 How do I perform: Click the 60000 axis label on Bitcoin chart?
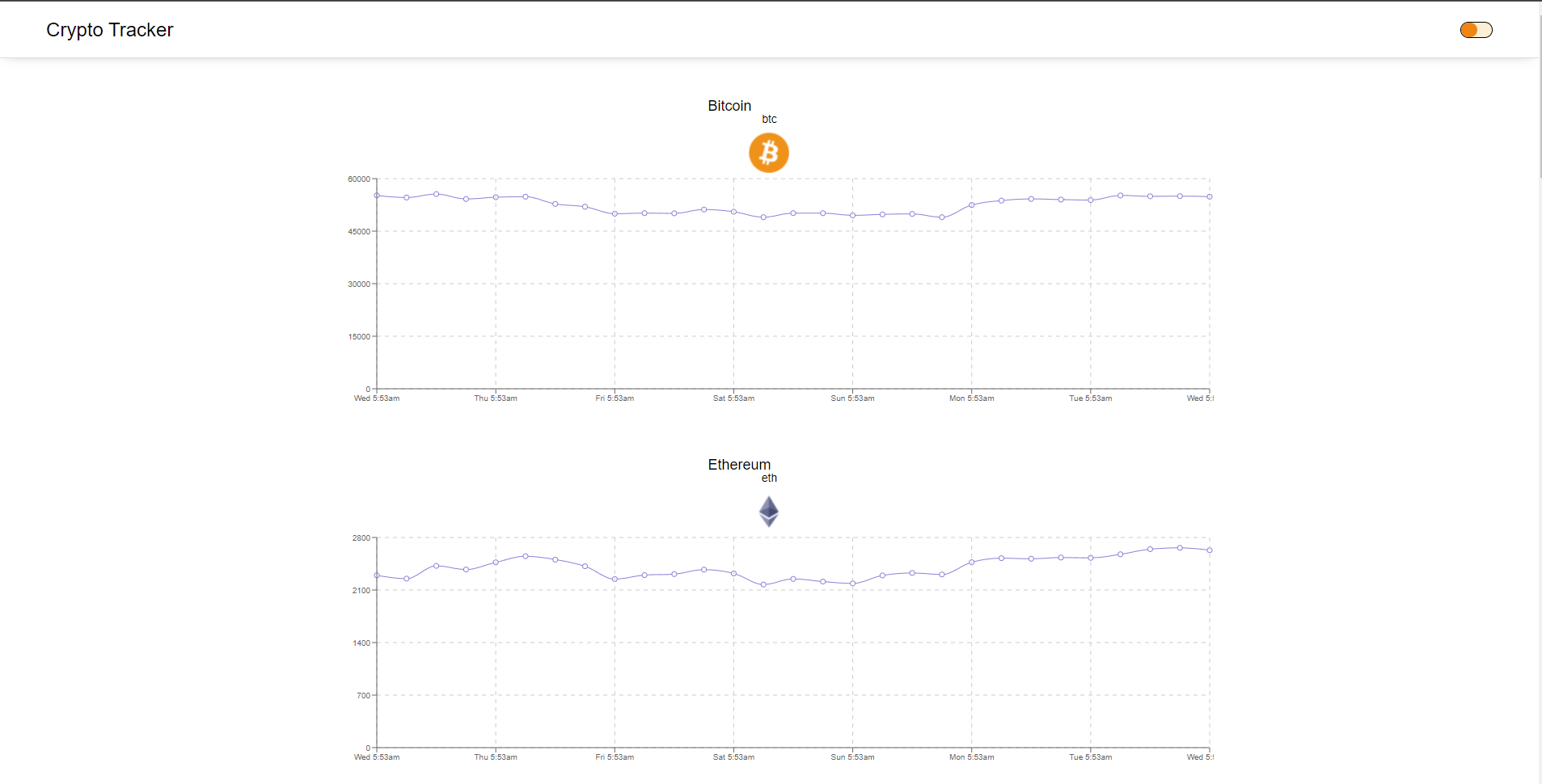[359, 179]
